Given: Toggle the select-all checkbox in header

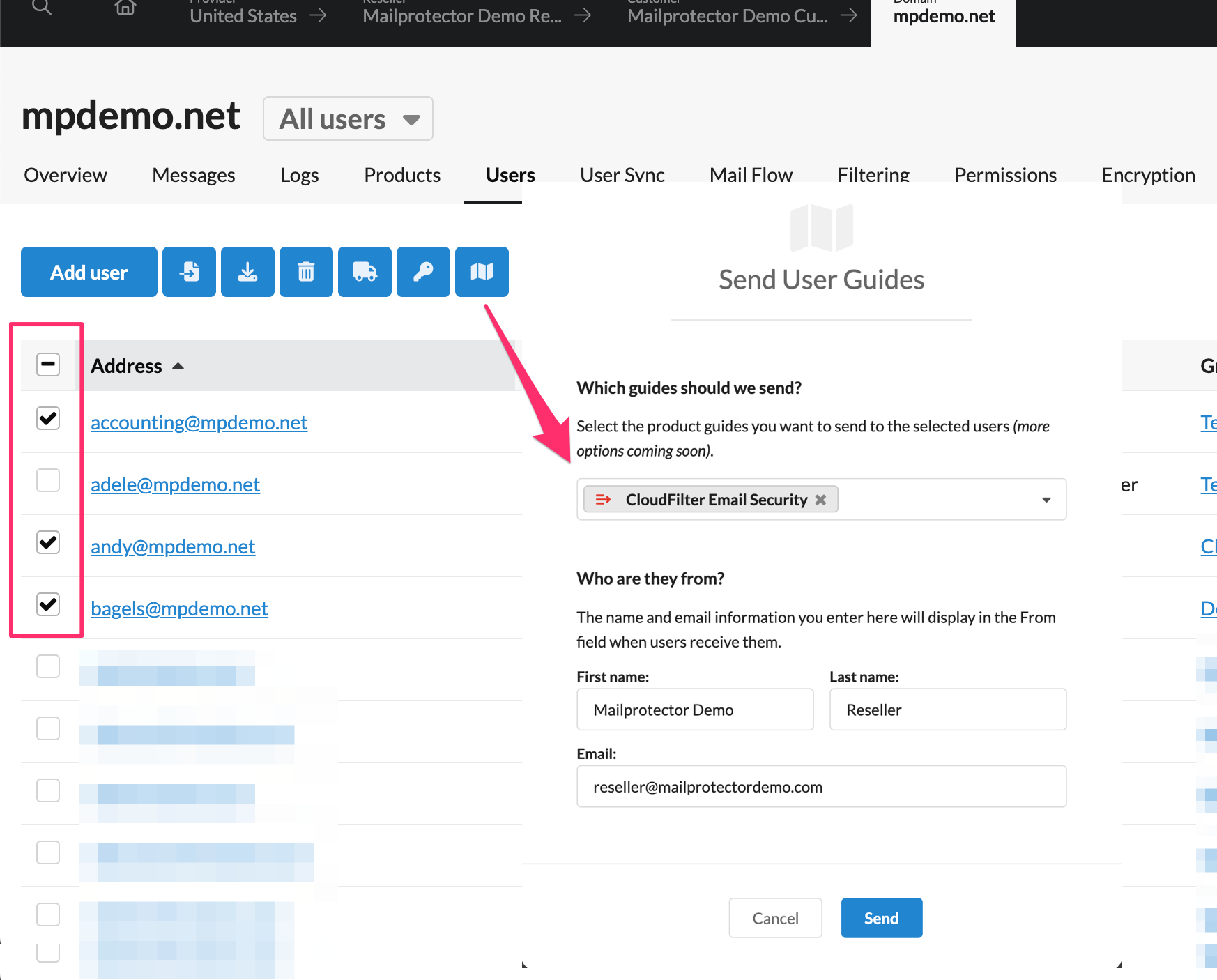Looking at the screenshot, I should 48,364.
